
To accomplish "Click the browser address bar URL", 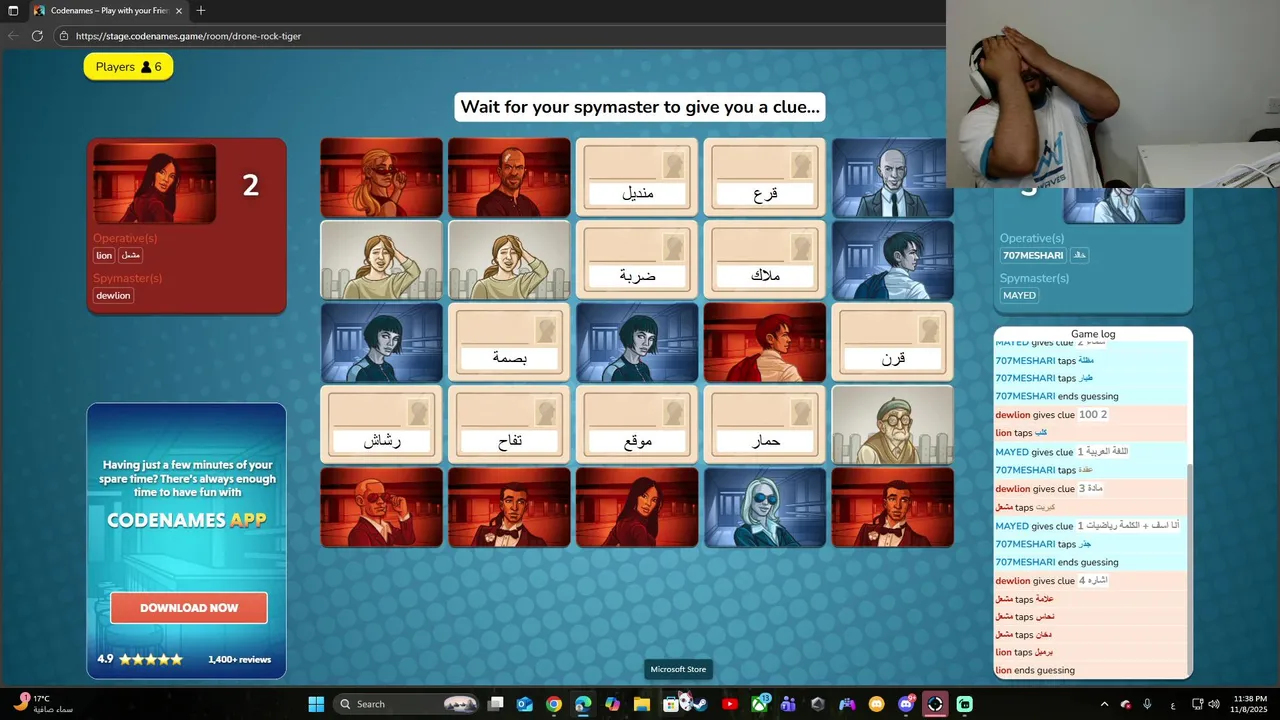I will (x=188, y=36).
